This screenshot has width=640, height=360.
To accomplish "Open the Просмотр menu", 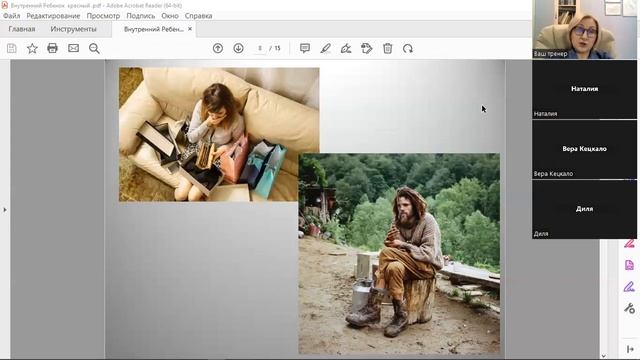I will point(103,16).
